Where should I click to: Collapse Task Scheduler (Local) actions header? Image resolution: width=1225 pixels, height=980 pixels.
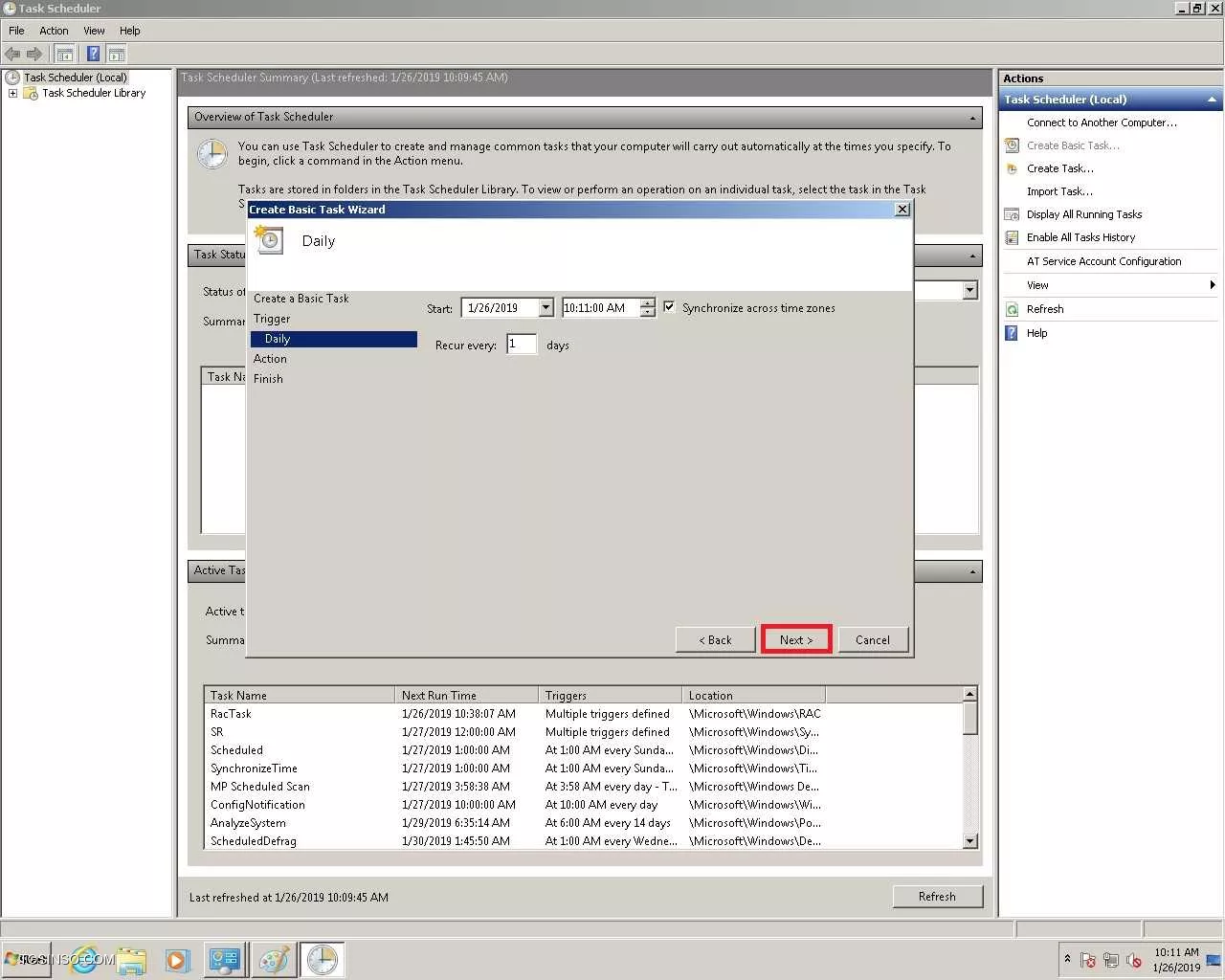click(x=1212, y=100)
